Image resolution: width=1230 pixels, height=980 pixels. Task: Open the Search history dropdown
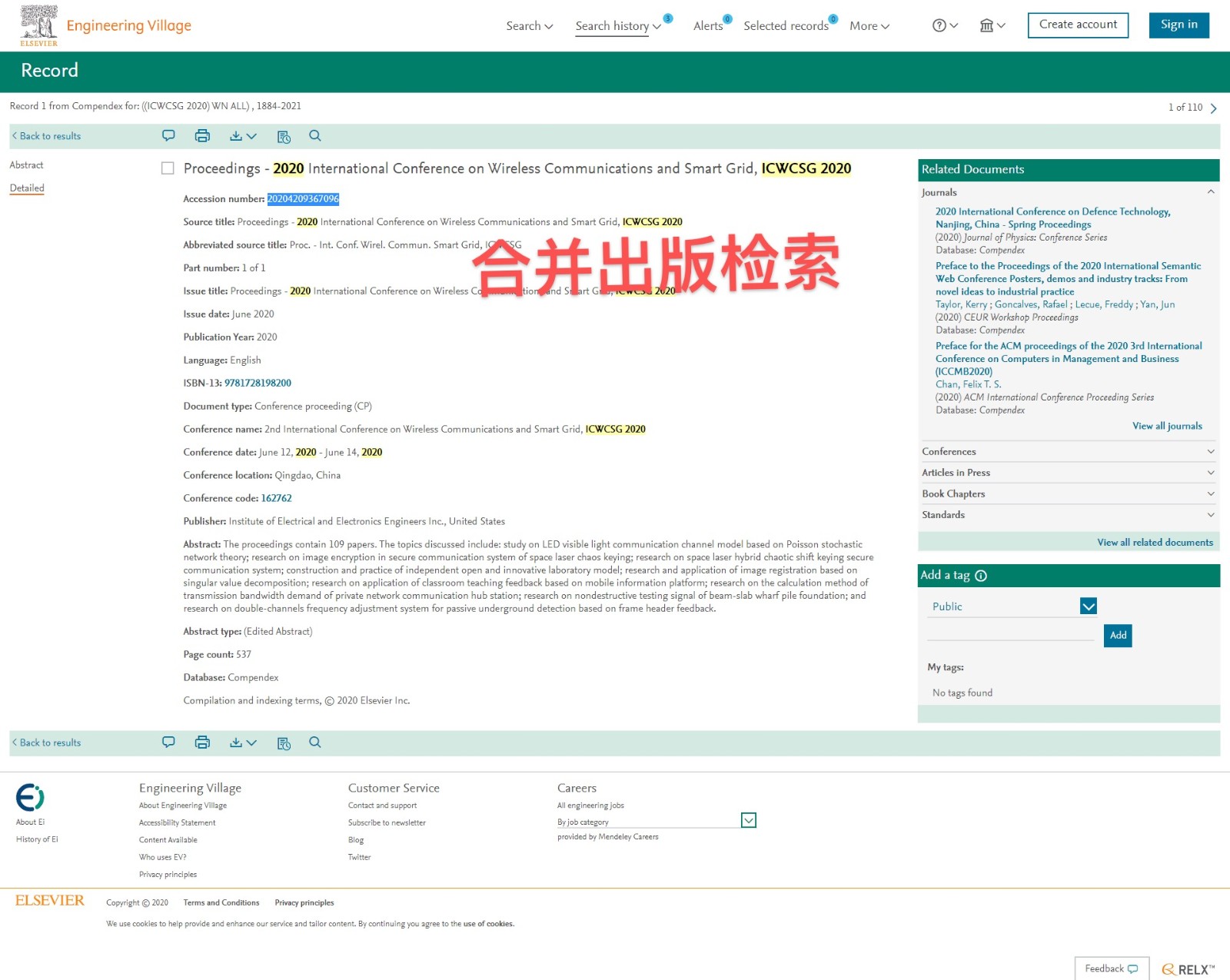coord(618,26)
